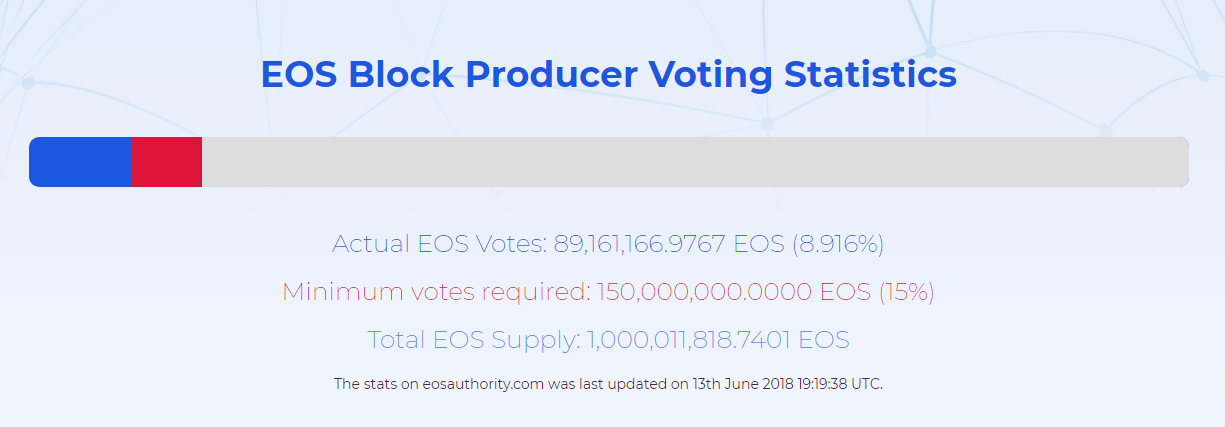Click the 1,000,011,818.7401 EOS supply value

718,340
